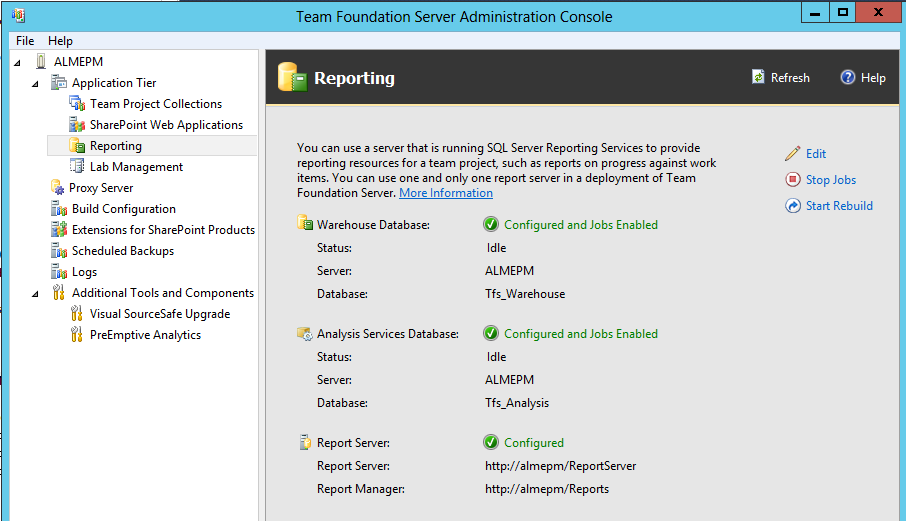Image resolution: width=906 pixels, height=521 pixels.
Task: Click the Edit link
Action: [x=816, y=154]
